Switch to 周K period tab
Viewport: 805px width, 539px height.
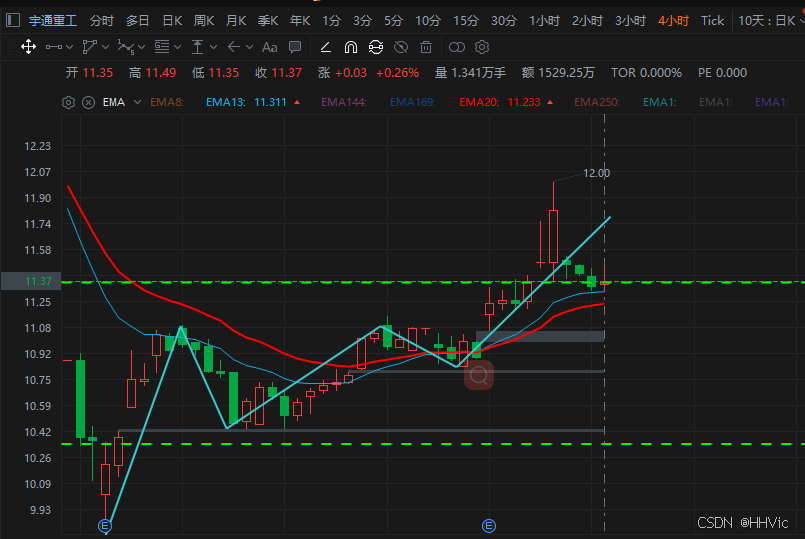[x=204, y=21]
